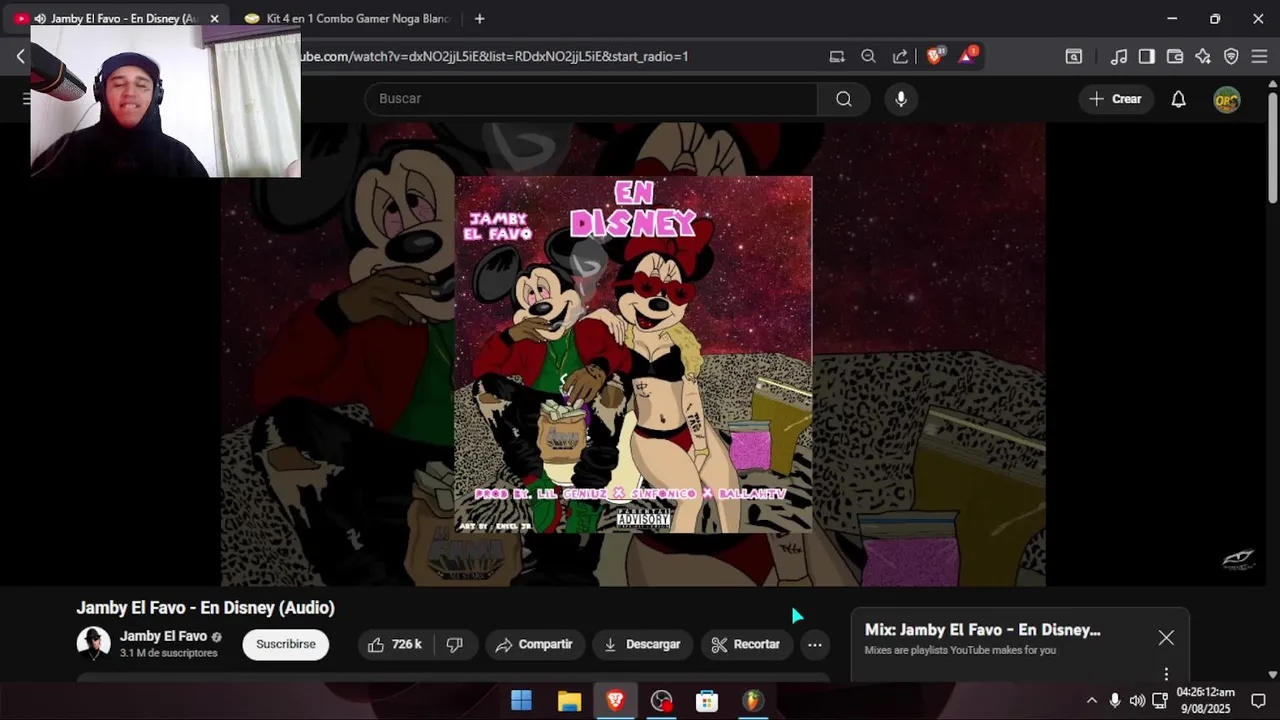1280x720 pixels.
Task: Go back using the browser back arrow
Action: 20,57
